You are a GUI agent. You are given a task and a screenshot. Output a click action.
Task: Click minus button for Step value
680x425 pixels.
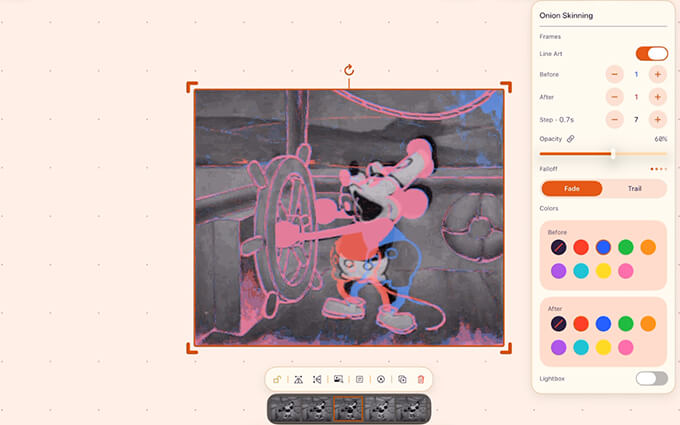tap(615, 119)
